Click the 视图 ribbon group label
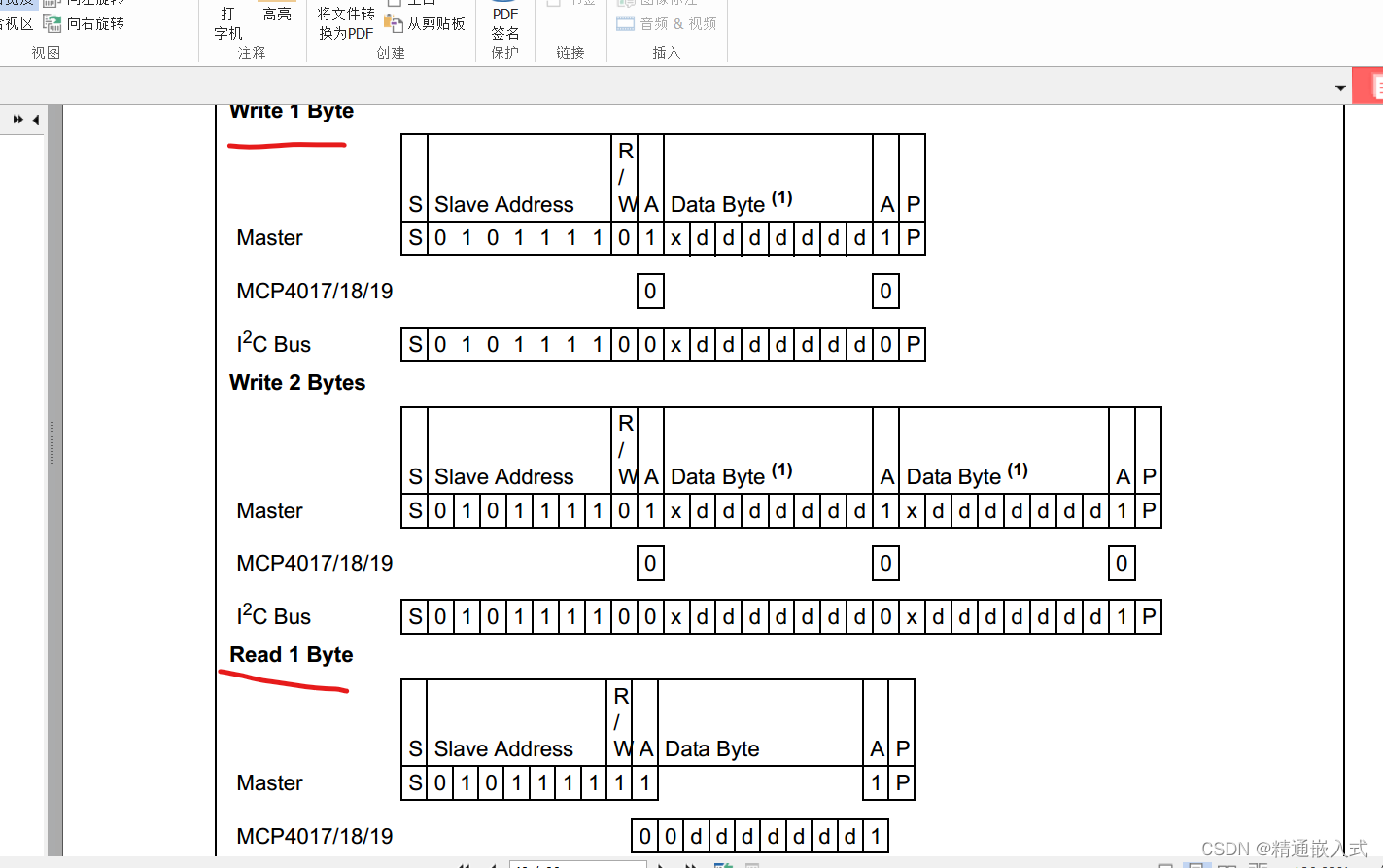1383x868 pixels. pyautogui.click(x=46, y=53)
